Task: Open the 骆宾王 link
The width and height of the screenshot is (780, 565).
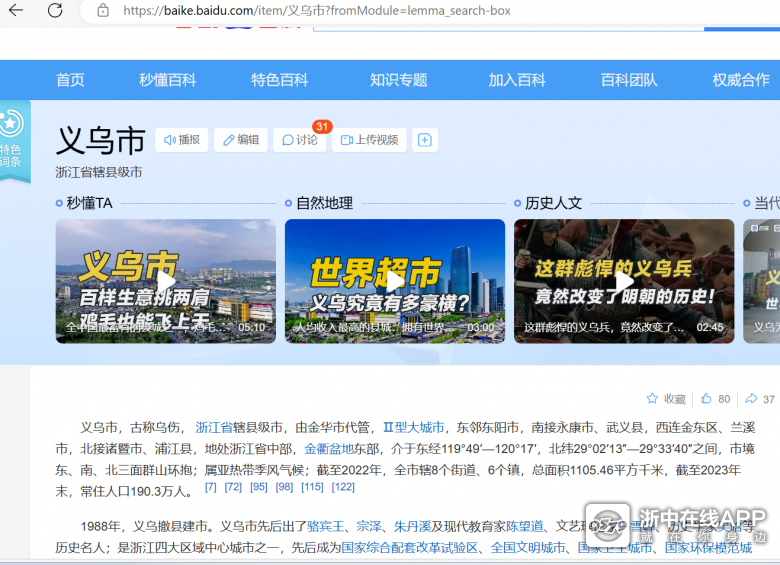Action: click(x=325, y=526)
